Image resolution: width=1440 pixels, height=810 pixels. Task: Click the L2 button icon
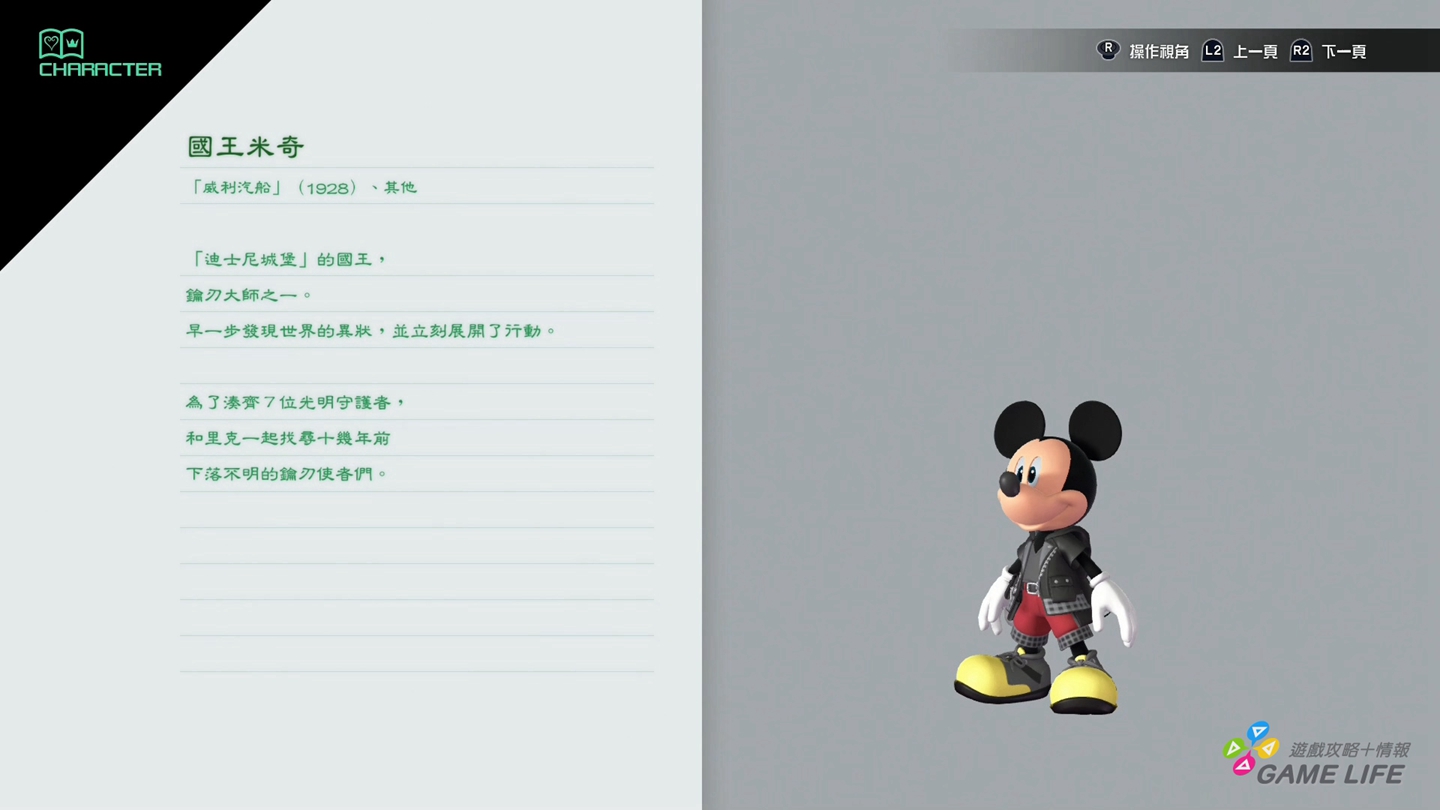point(1212,51)
